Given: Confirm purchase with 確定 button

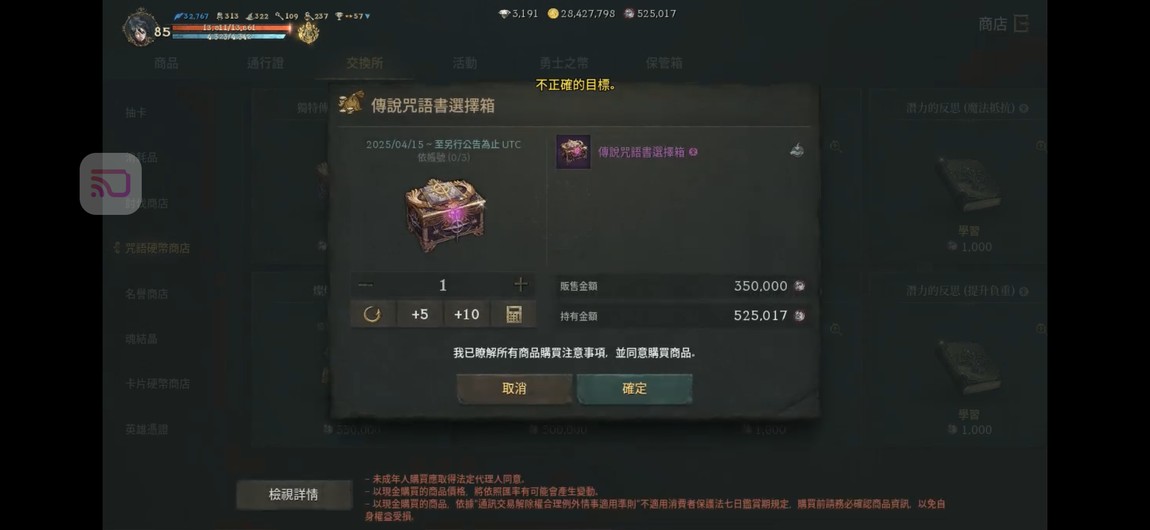Looking at the screenshot, I should point(634,389).
